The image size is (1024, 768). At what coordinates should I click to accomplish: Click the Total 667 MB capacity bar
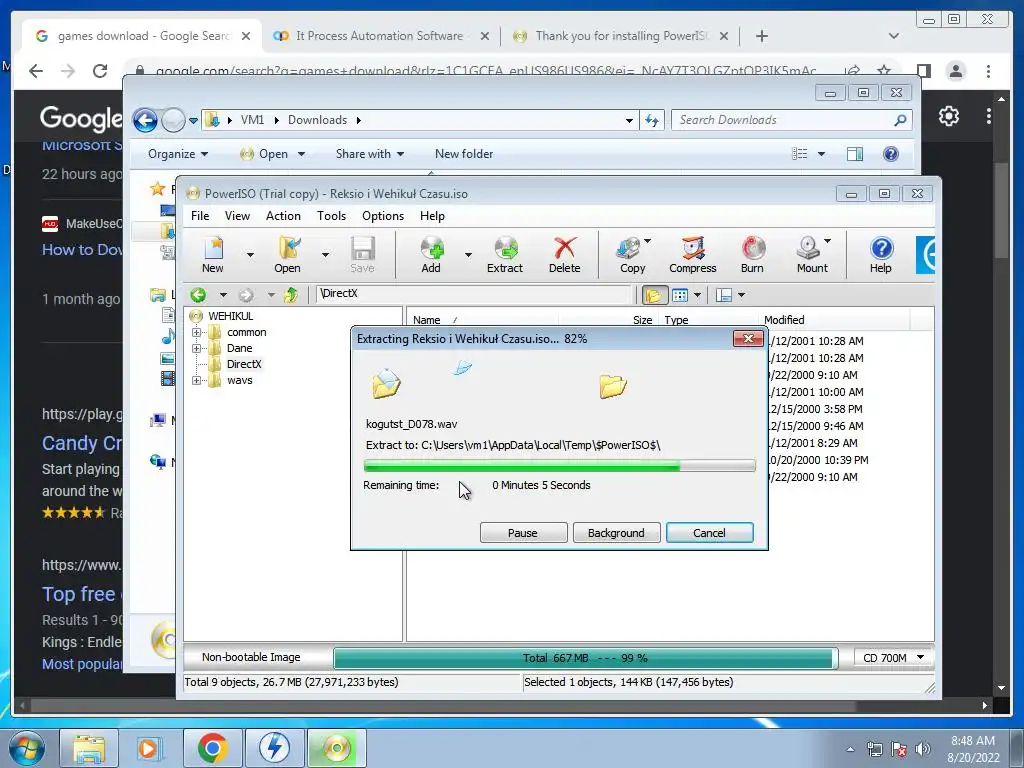(586, 658)
